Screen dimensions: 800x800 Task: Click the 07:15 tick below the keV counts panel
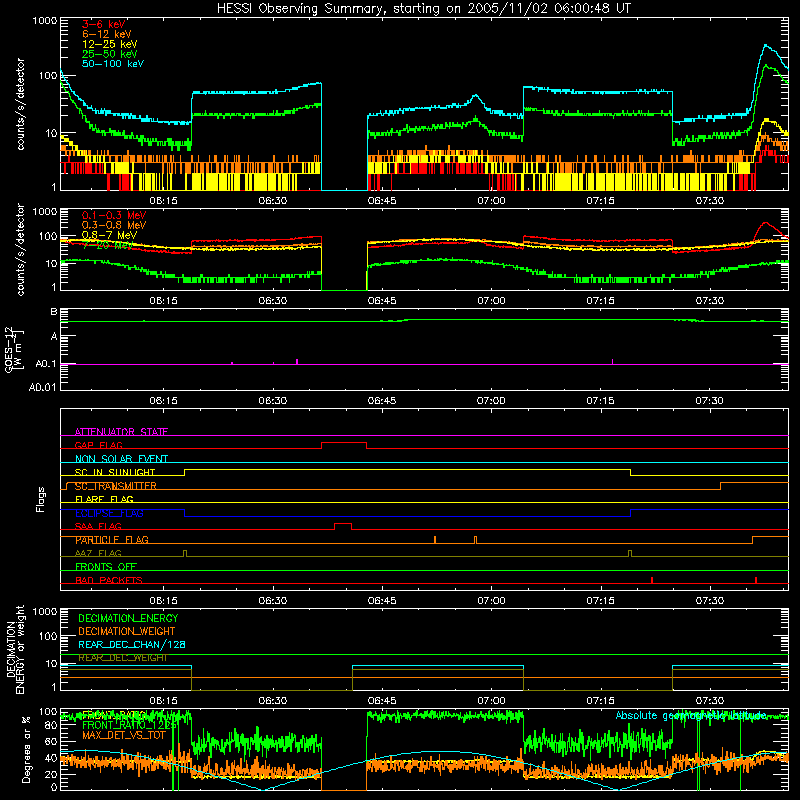click(600, 201)
